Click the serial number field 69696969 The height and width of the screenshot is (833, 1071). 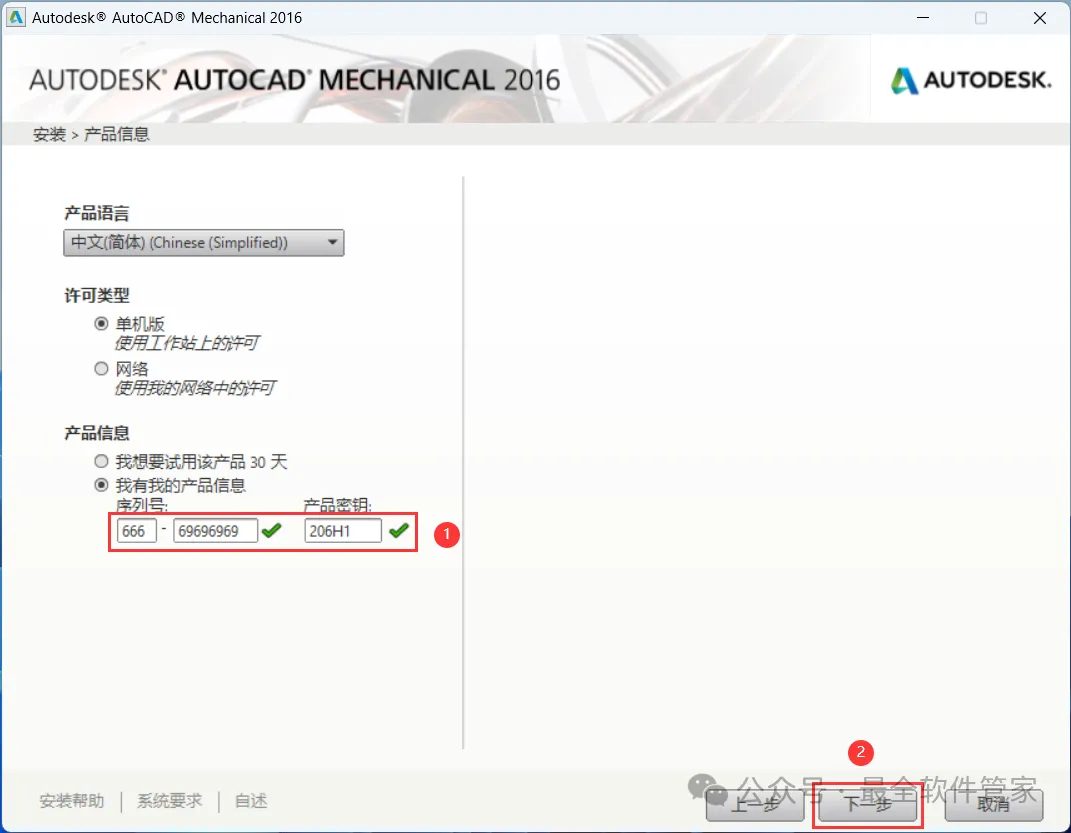pos(215,531)
